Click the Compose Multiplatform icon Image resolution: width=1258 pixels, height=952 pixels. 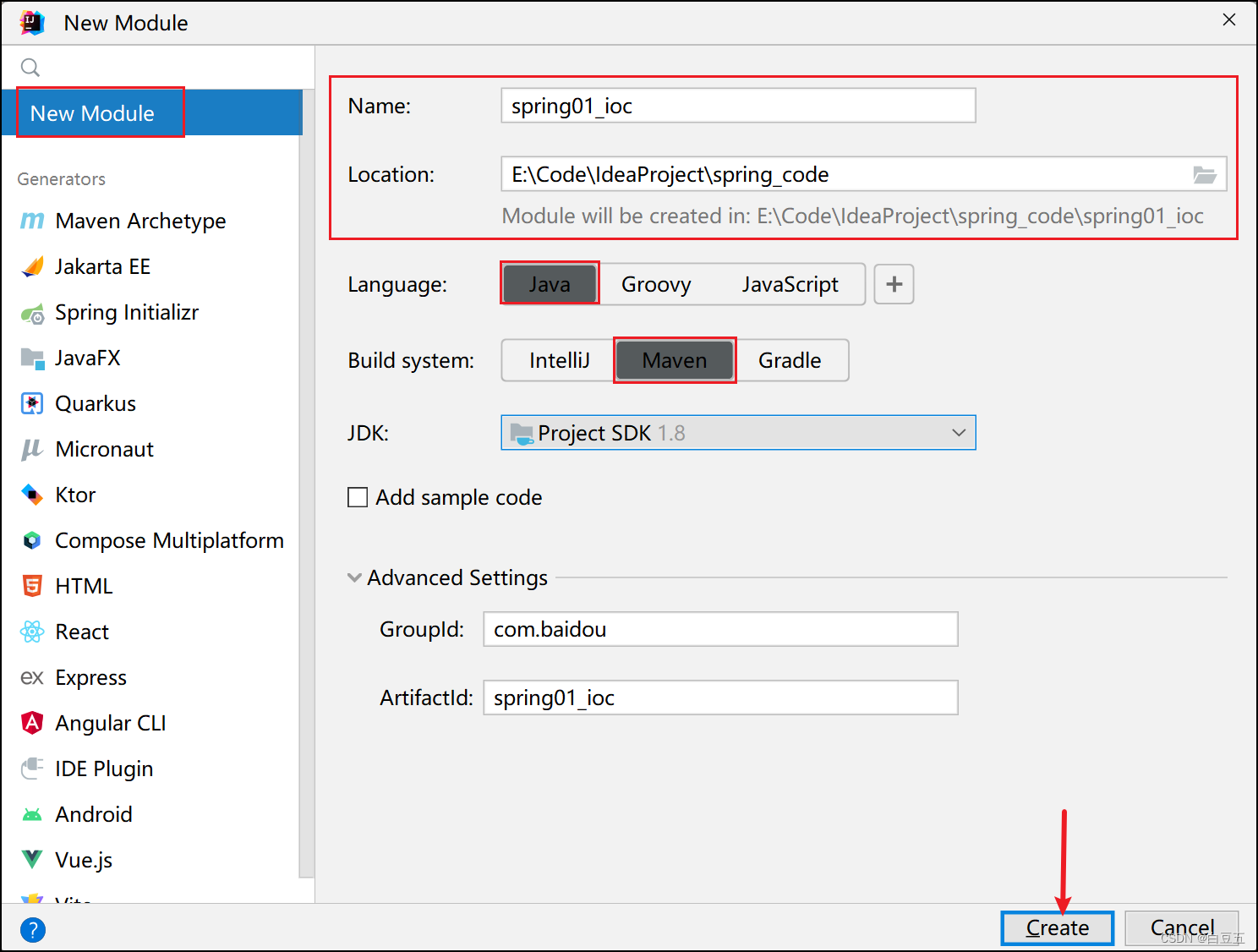coord(32,541)
